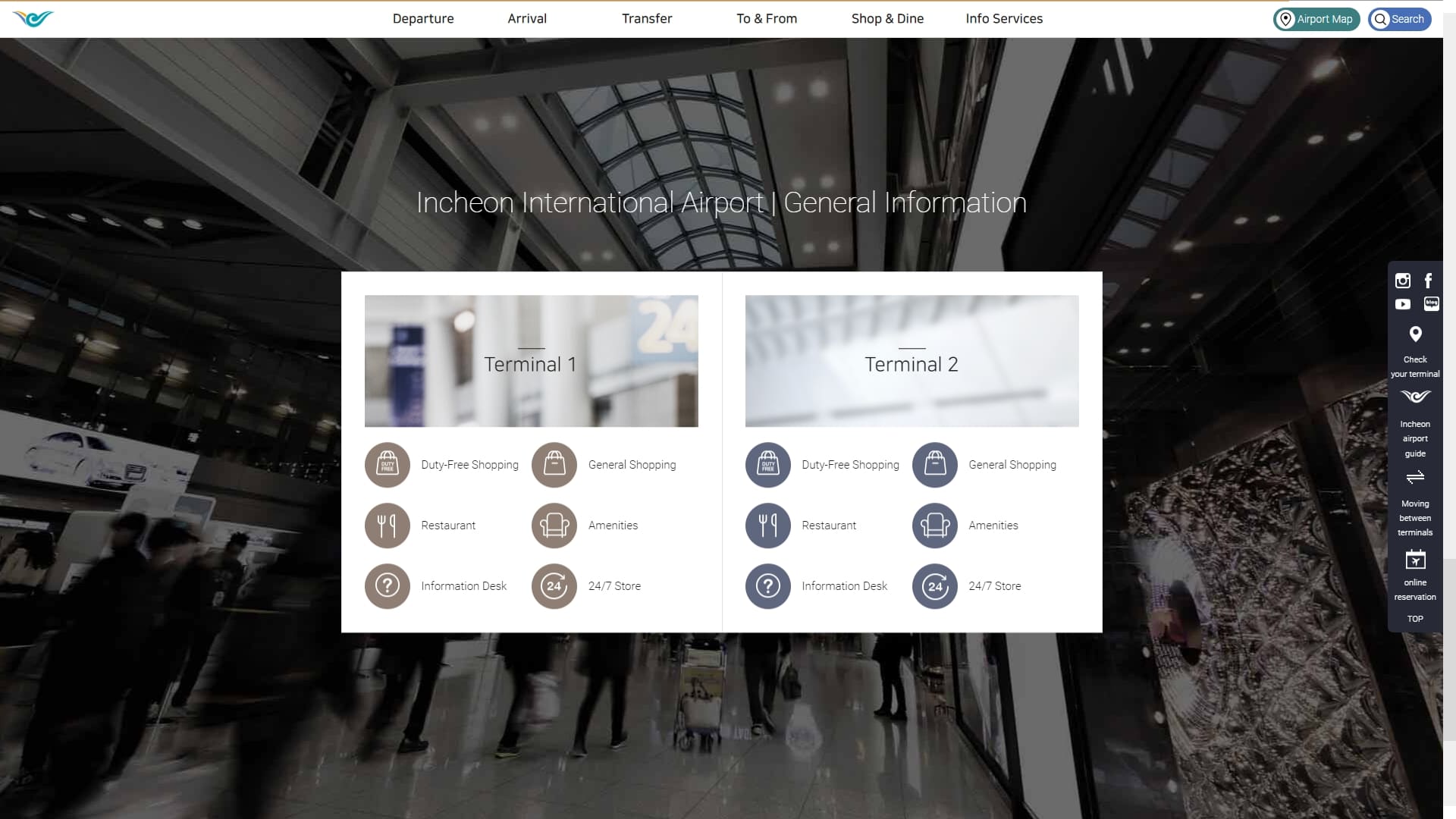Open the Transfer menu
1456x819 pixels.
(647, 19)
